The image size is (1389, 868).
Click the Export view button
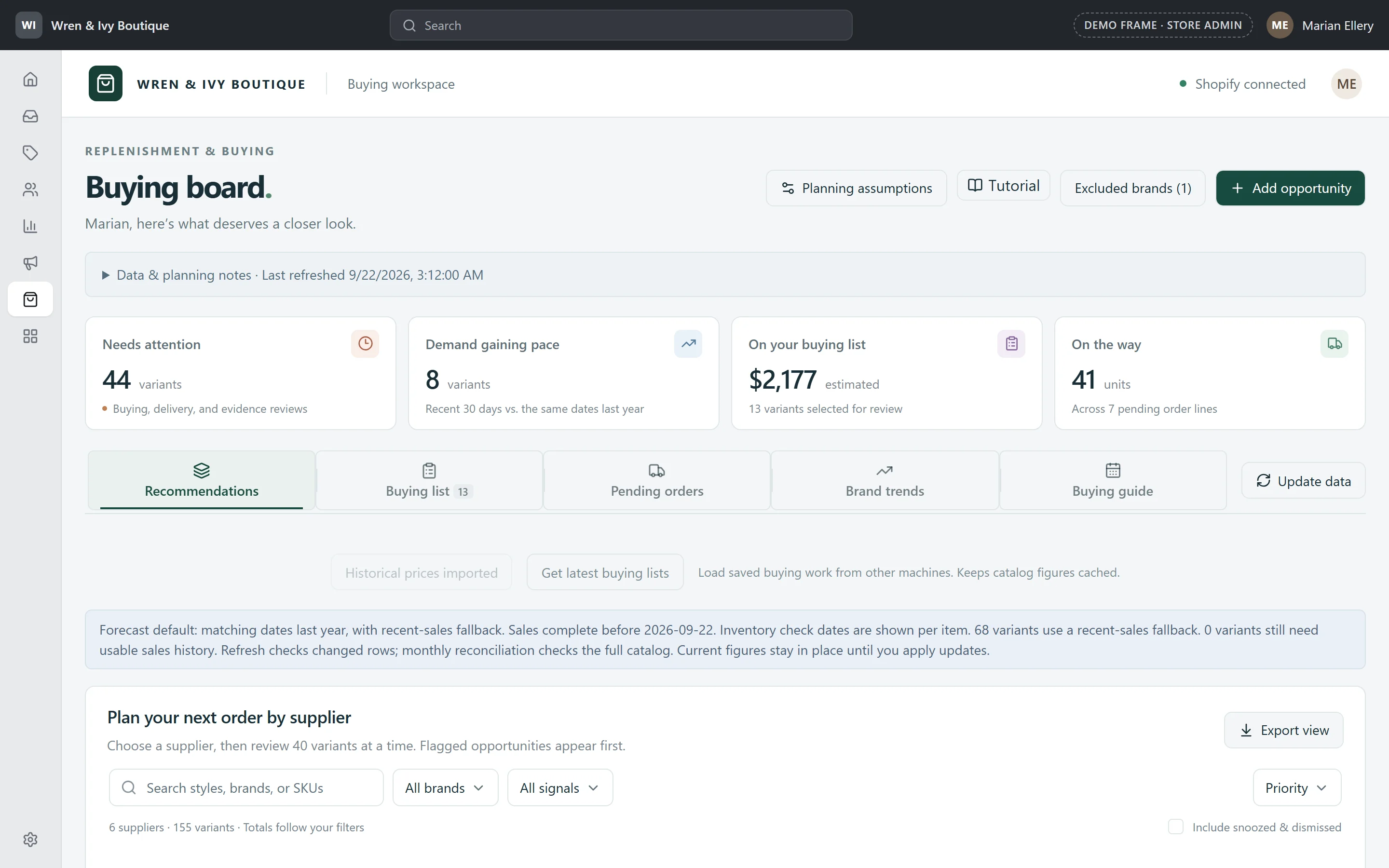1283,730
